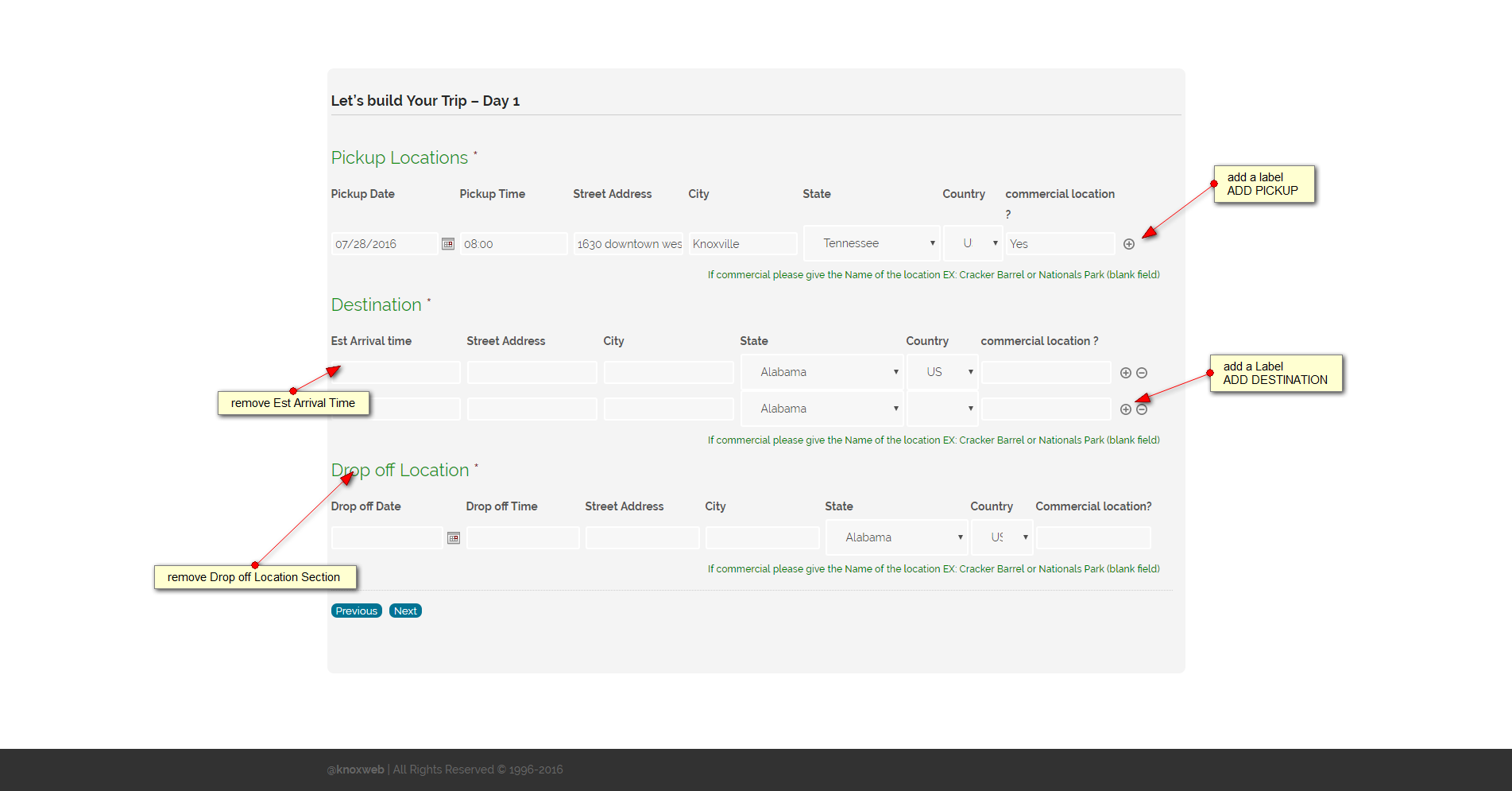
Task: Open the second Destination row empty Country dropdown
Action: (942, 409)
